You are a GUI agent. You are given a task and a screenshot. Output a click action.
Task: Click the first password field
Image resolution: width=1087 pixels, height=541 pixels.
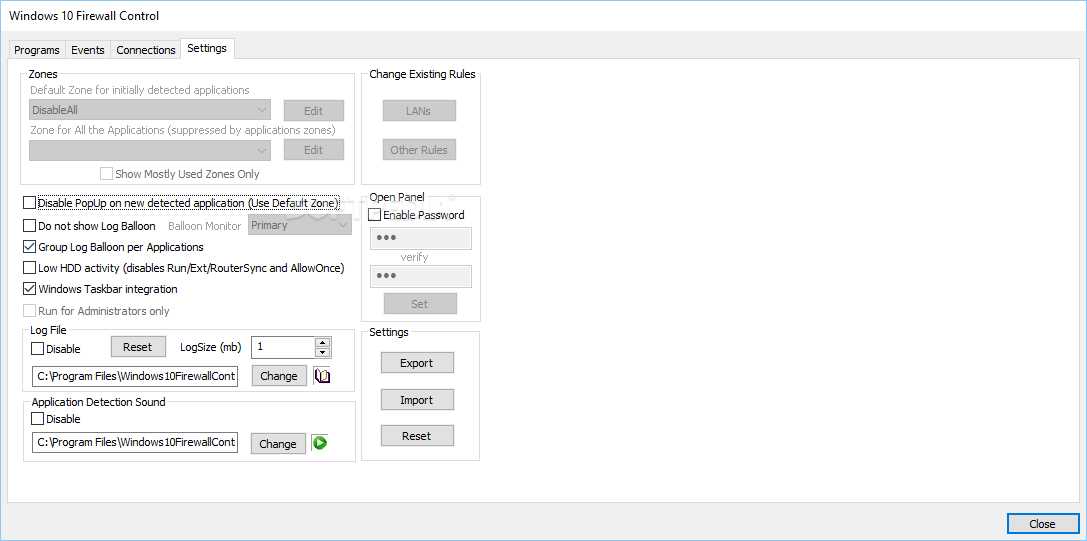point(421,238)
